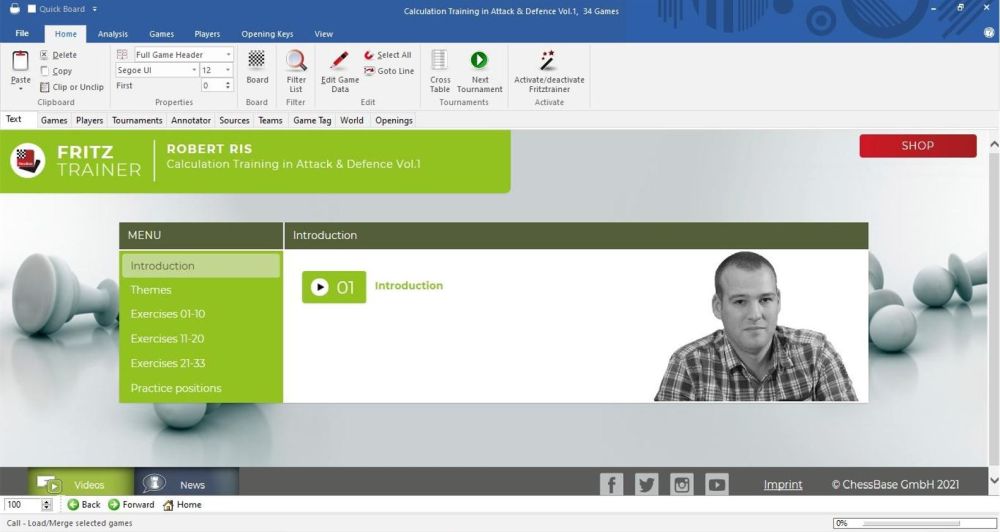Click the zoom value 100 field
1000x532 pixels.
click(22, 505)
